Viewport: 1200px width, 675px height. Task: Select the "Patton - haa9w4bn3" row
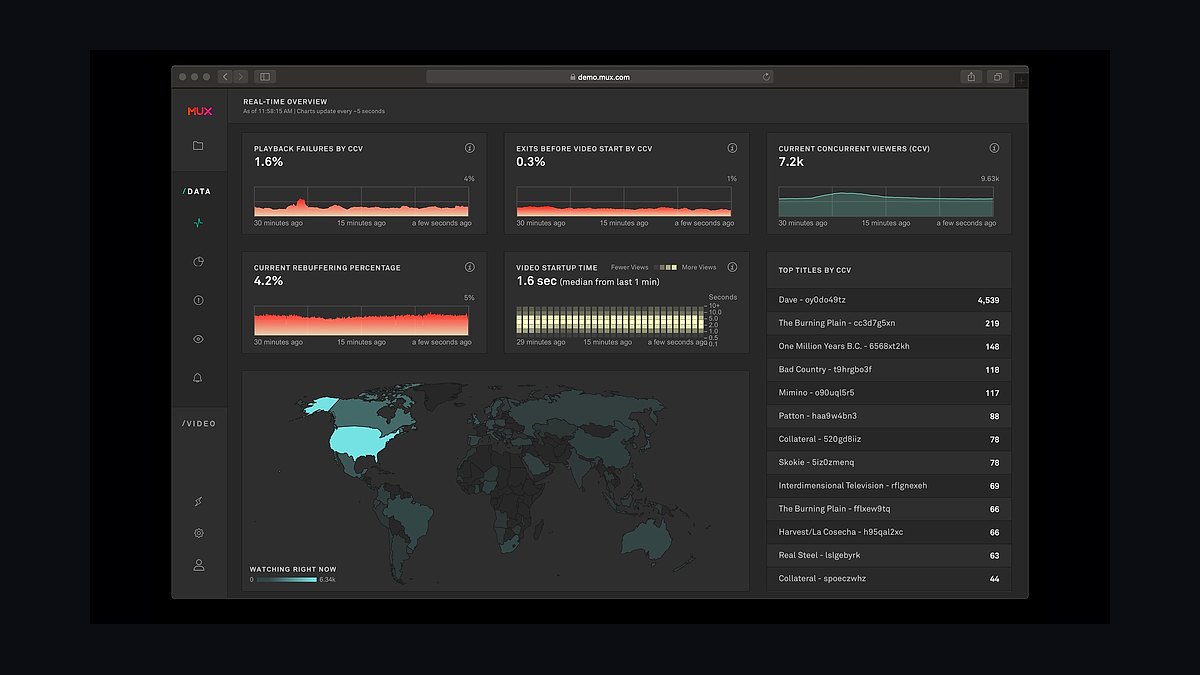pyautogui.click(x=889, y=415)
